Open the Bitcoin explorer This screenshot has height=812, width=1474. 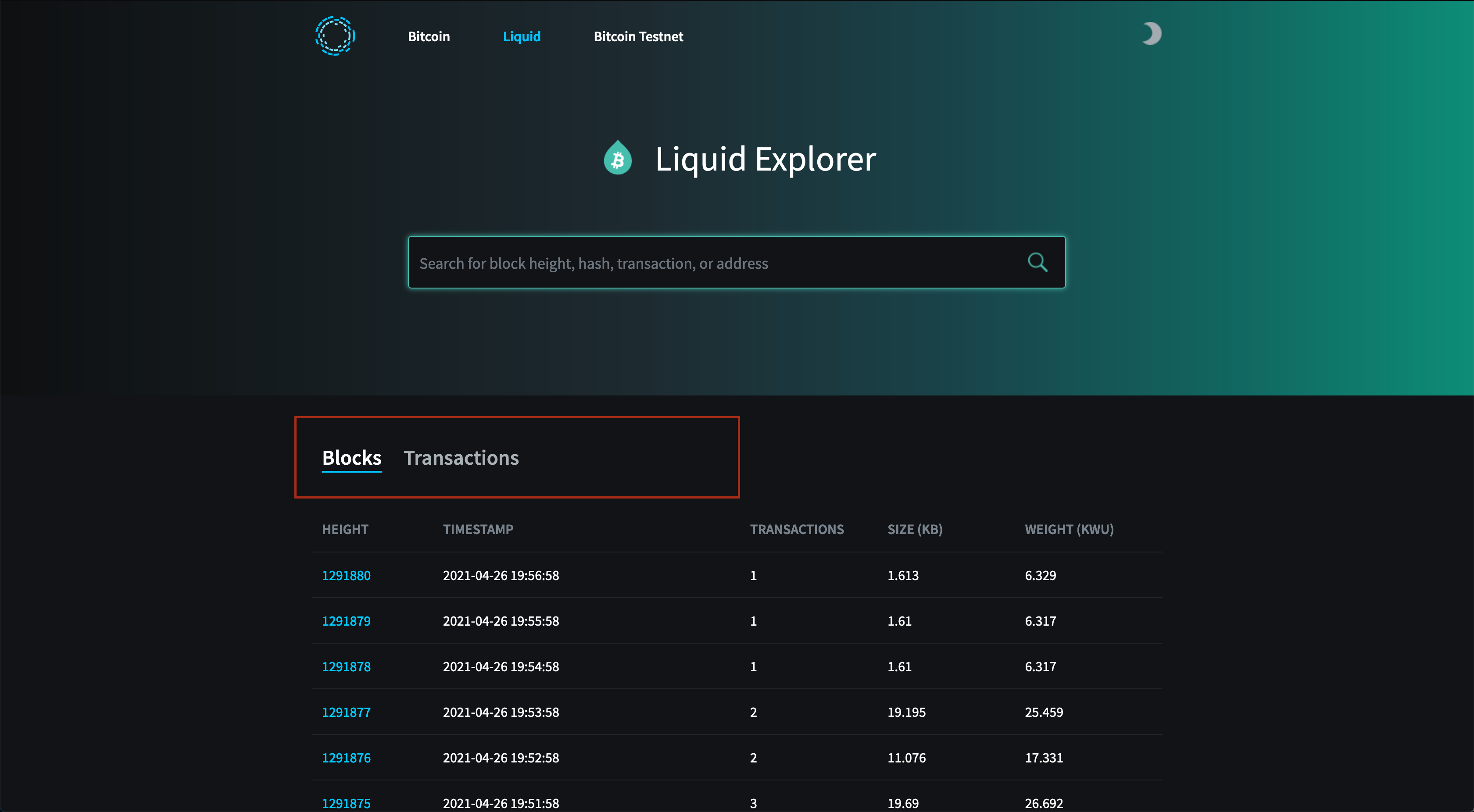pos(429,36)
